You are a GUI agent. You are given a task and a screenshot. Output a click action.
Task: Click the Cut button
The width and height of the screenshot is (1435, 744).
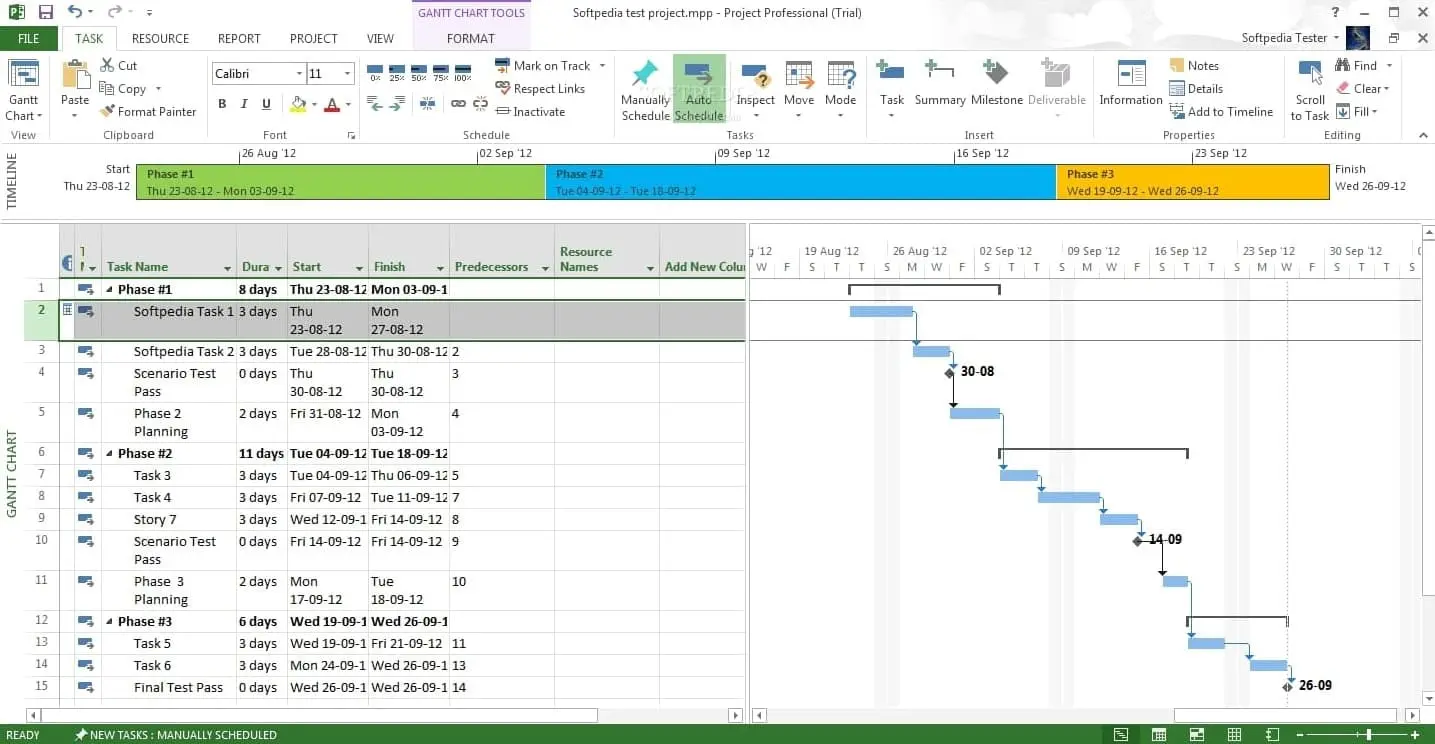pos(119,66)
